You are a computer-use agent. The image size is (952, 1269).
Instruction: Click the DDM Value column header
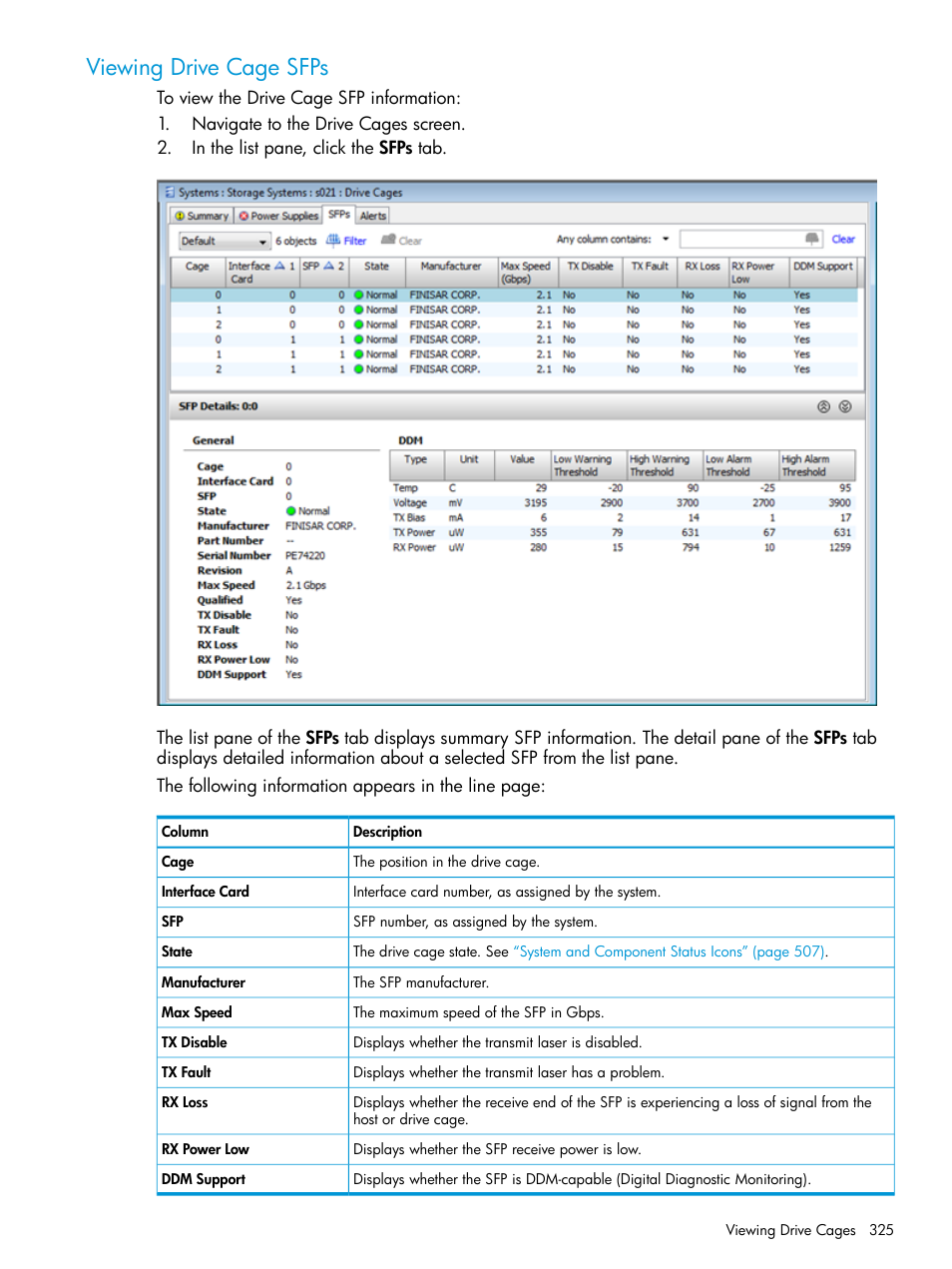pos(523,465)
